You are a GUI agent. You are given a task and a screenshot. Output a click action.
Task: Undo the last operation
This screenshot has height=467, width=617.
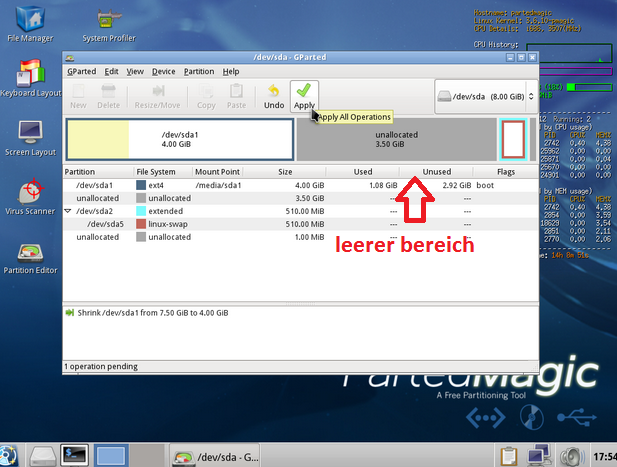pyautogui.click(x=274, y=96)
